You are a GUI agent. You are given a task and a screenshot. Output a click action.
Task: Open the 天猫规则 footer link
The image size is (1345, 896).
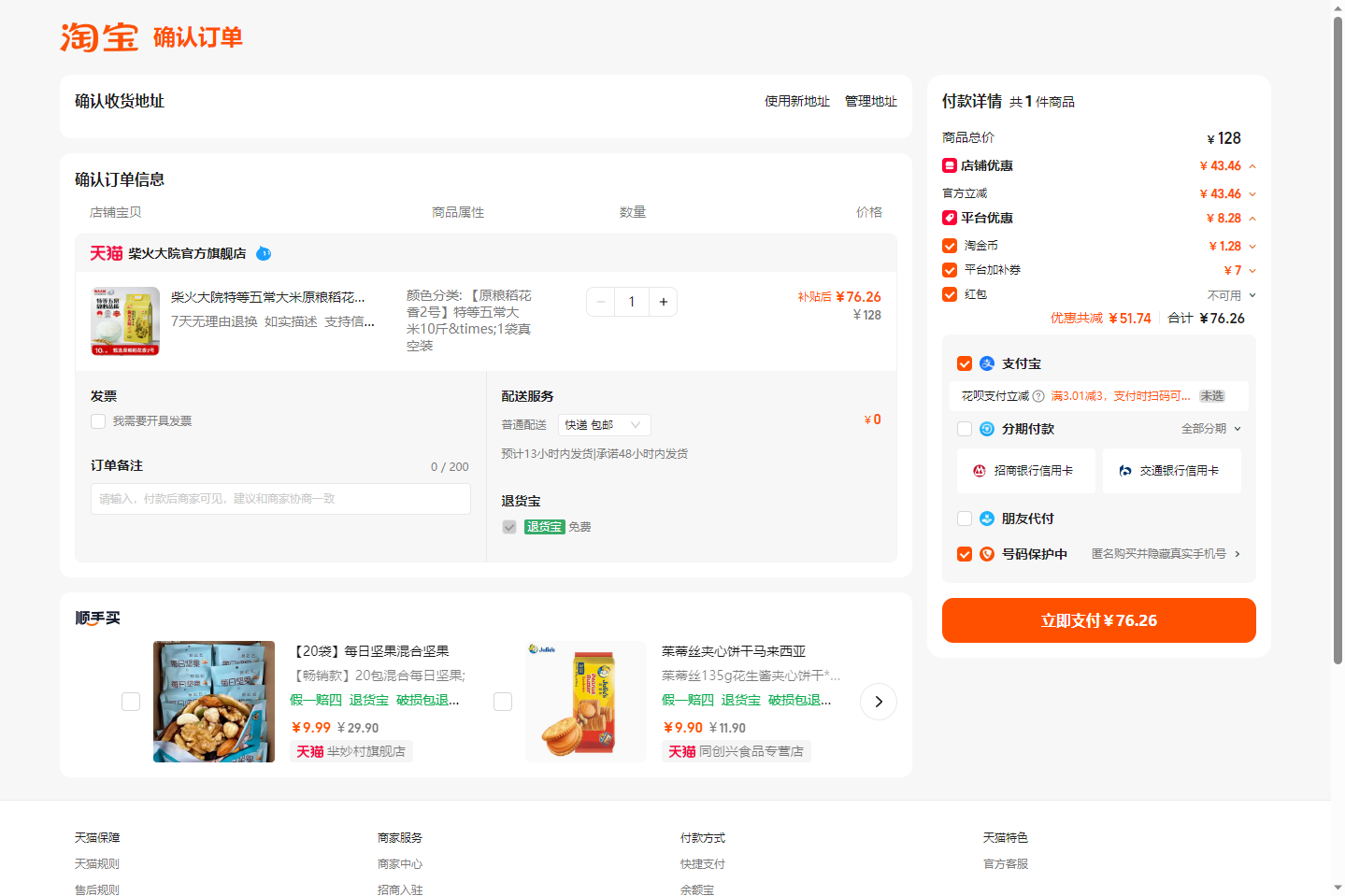tap(97, 864)
